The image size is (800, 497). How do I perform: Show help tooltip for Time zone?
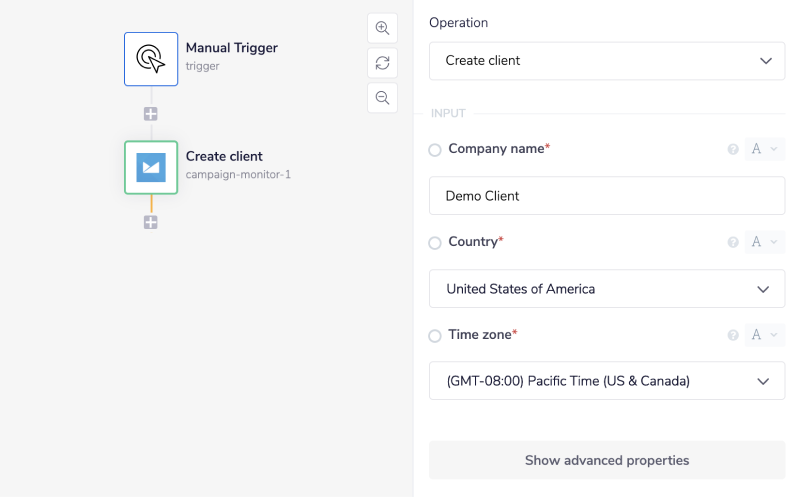tap(733, 335)
